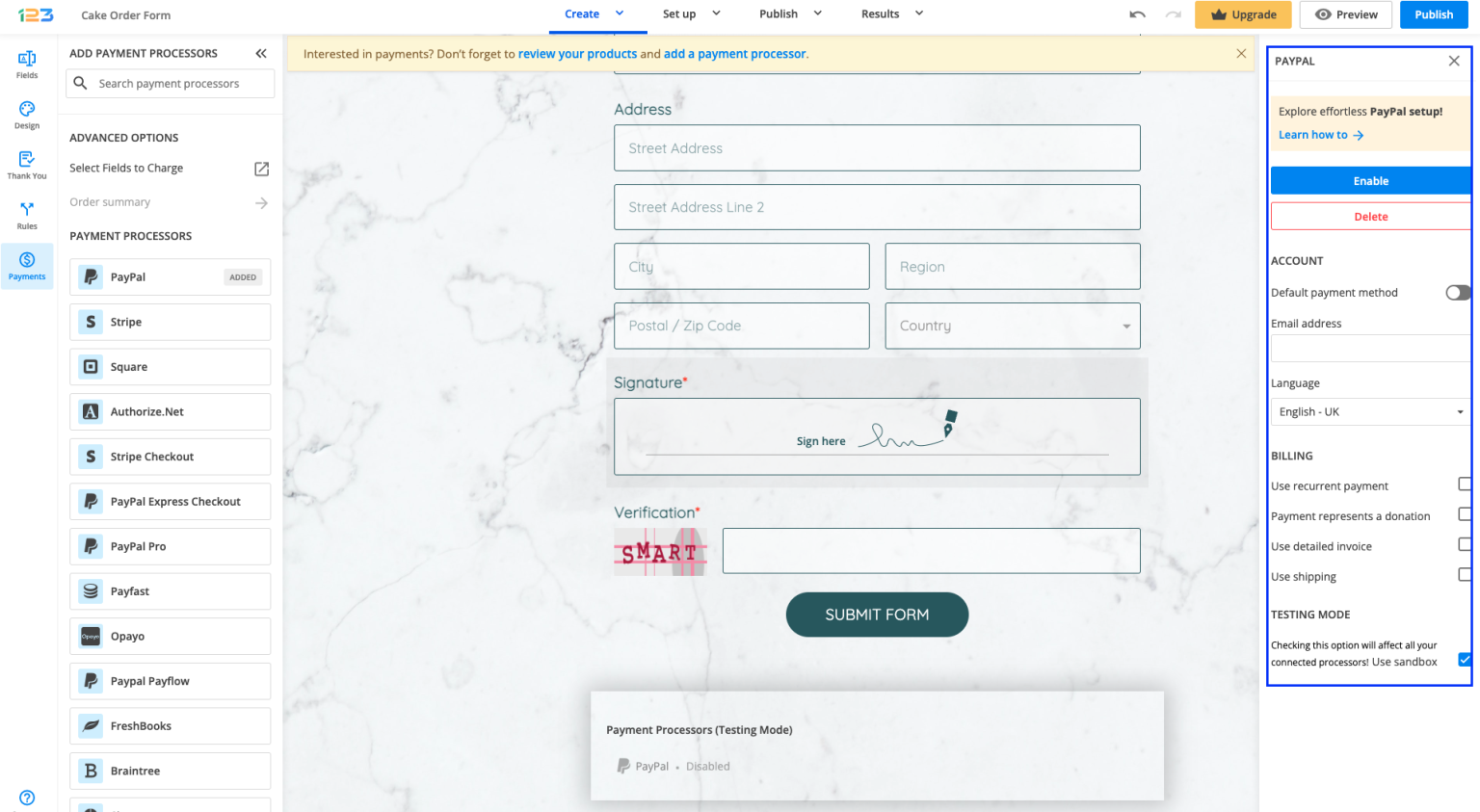The height and width of the screenshot is (812, 1480).
Task: Click the search magnifier icon
Action: [81, 84]
